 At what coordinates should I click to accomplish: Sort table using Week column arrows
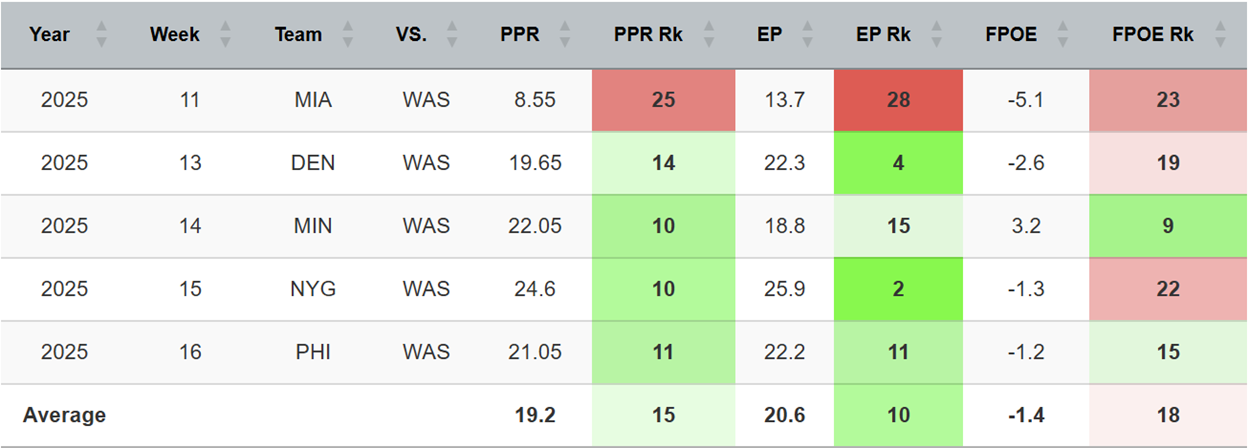tap(225, 35)
